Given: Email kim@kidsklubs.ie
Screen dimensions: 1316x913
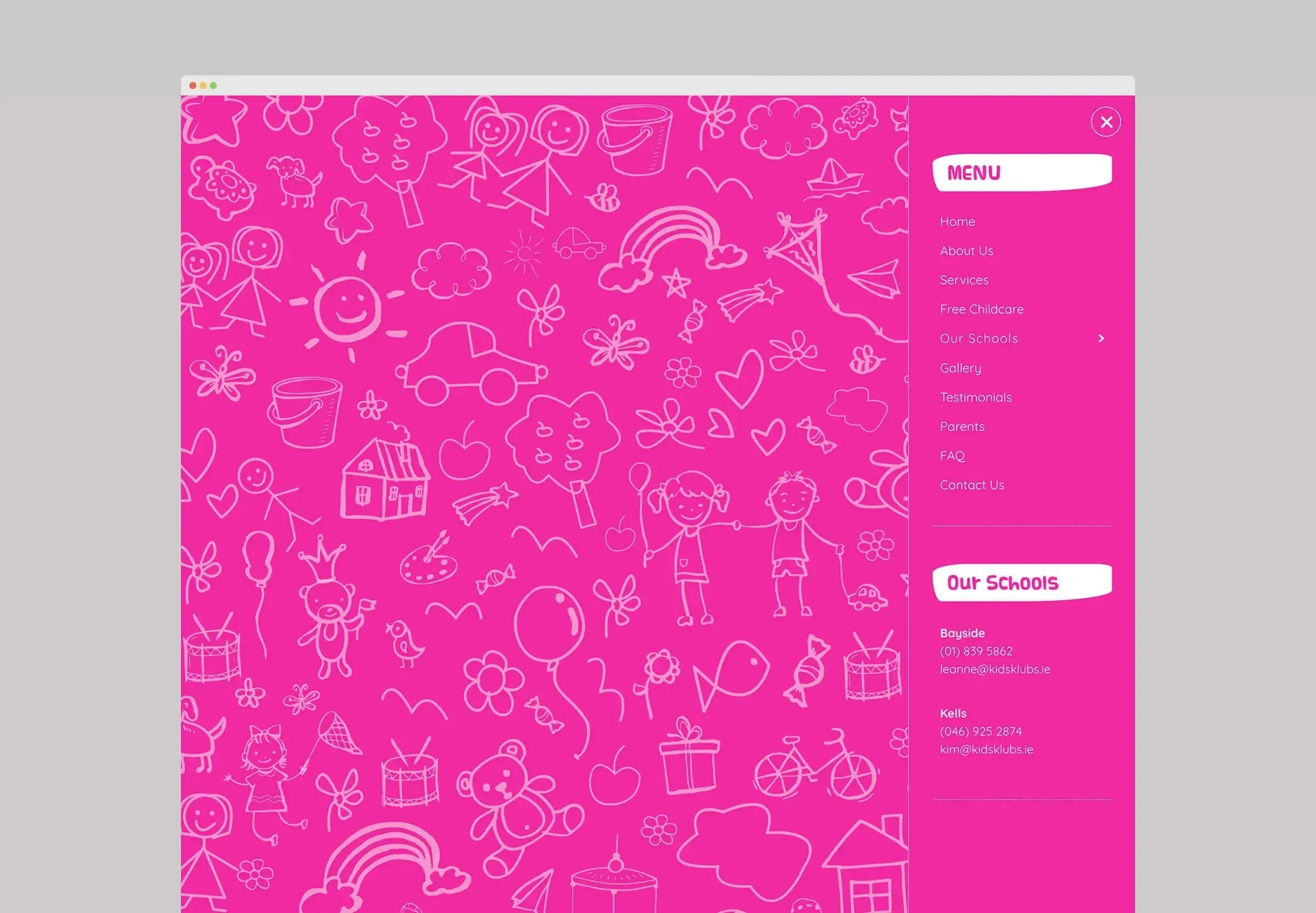Looking at the screenshot, I should [986, 749].
